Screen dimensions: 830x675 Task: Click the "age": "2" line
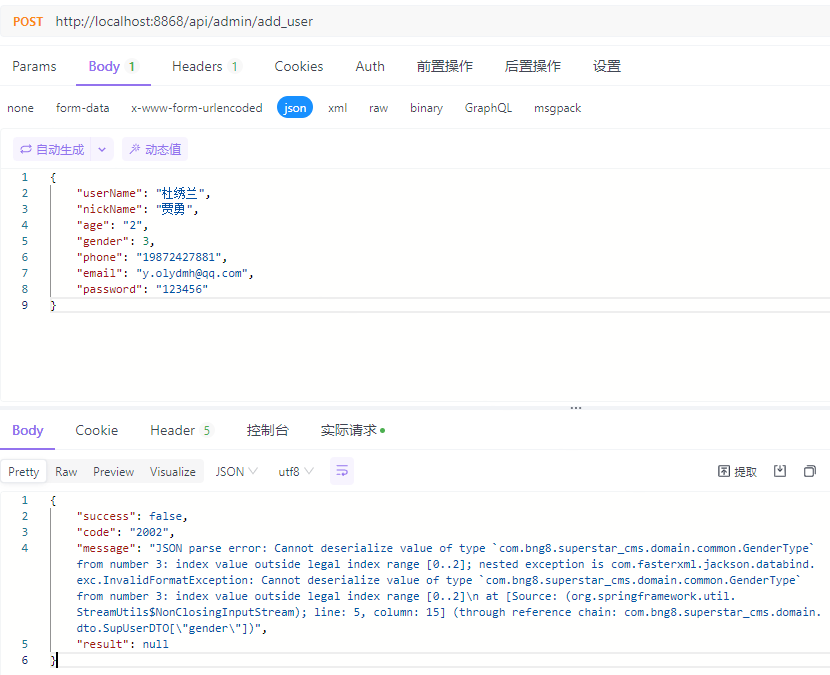(112, 226)
